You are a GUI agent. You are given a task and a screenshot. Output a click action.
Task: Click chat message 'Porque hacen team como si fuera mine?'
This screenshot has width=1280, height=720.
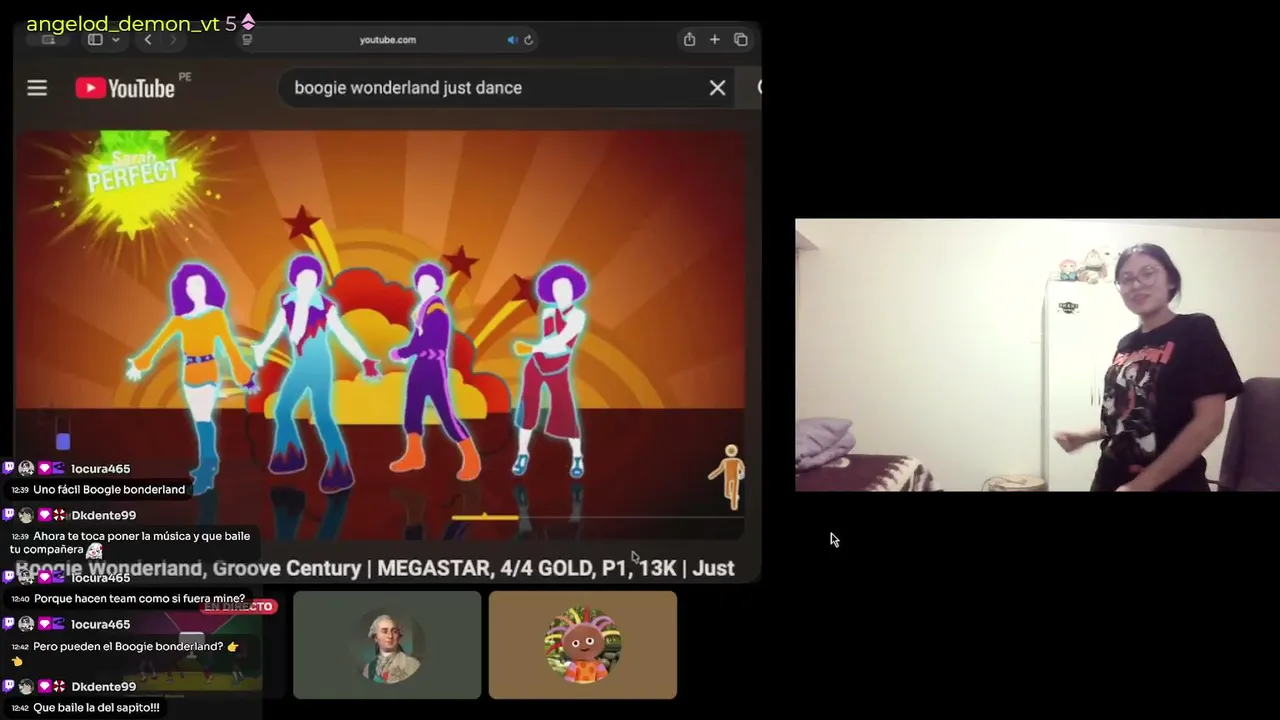click(x=139, y=599)
